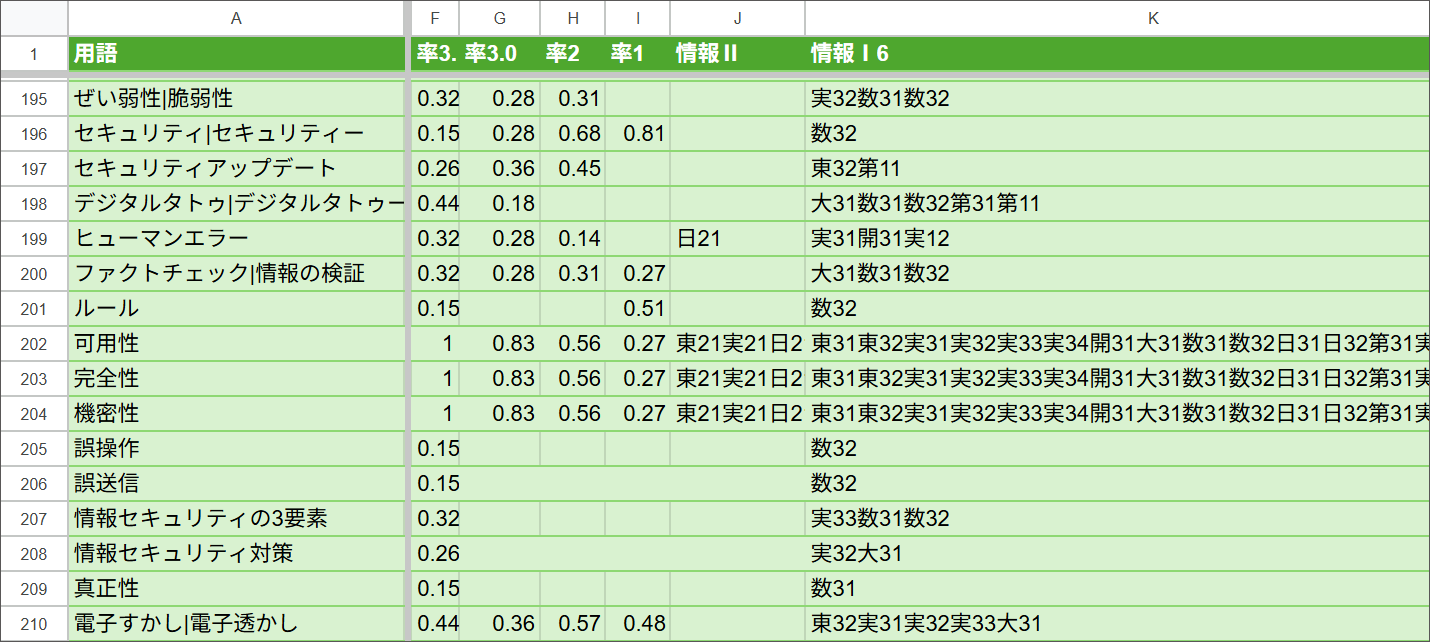Select cell 真正性

tap(237, 588)
